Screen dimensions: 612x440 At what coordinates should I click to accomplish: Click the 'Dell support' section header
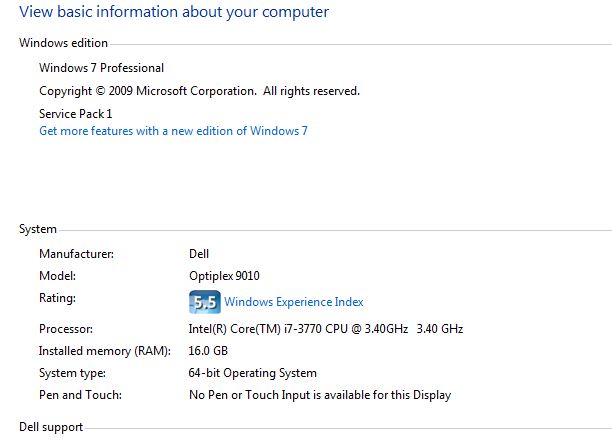tap(51, 427)
